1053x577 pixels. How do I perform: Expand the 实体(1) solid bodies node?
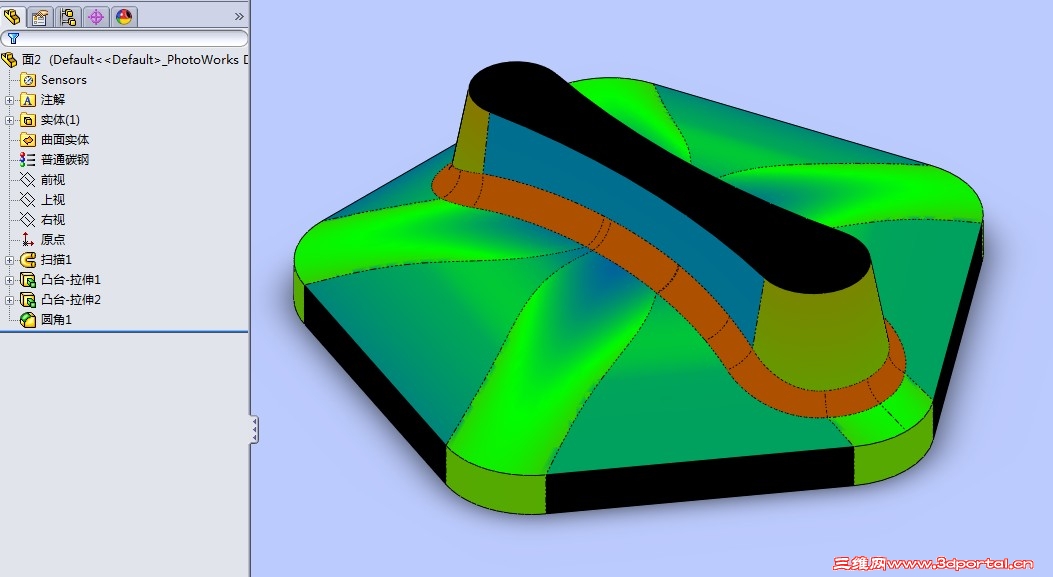click(x=9, y=120)
